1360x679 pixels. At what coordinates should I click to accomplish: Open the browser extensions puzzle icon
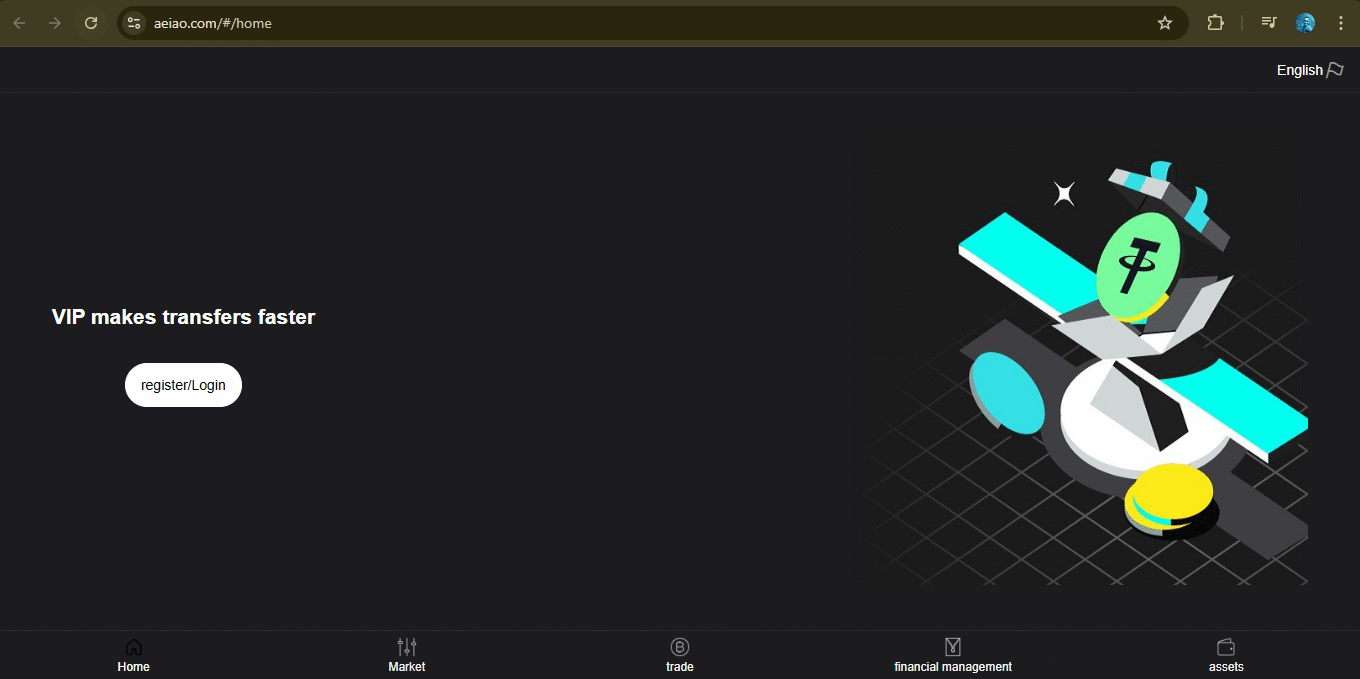[1216, 23]
